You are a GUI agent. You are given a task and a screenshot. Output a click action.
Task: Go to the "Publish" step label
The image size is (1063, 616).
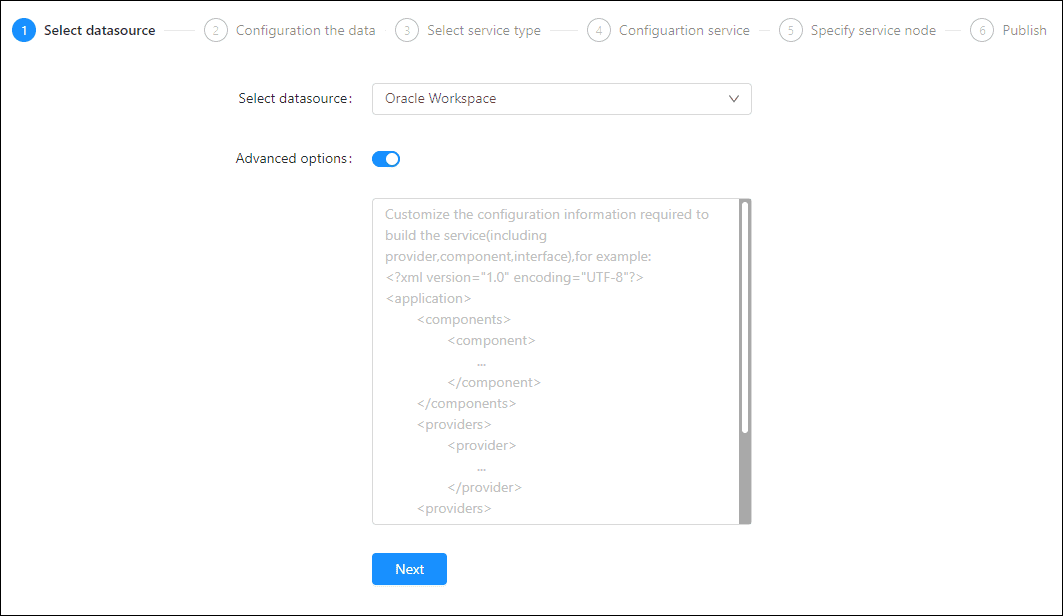1024,30
